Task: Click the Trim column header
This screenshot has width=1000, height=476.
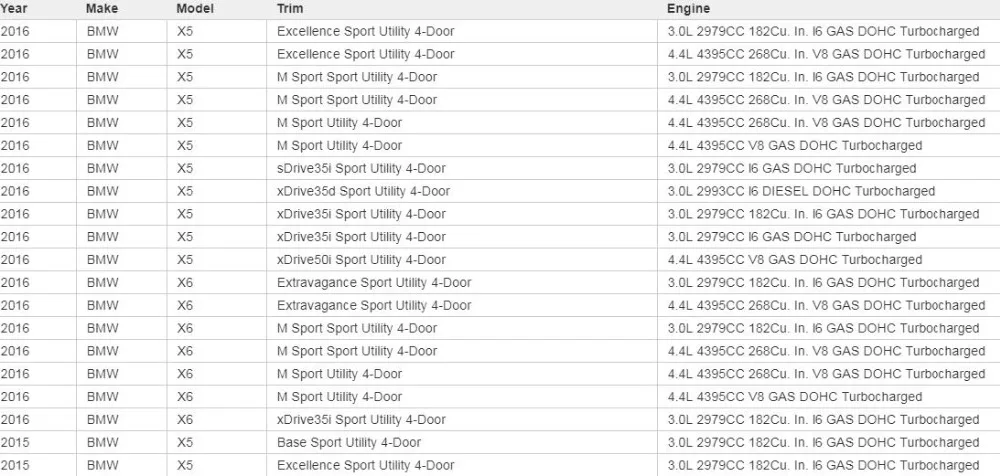Action: pyautogui.click(x=290, y=9)
